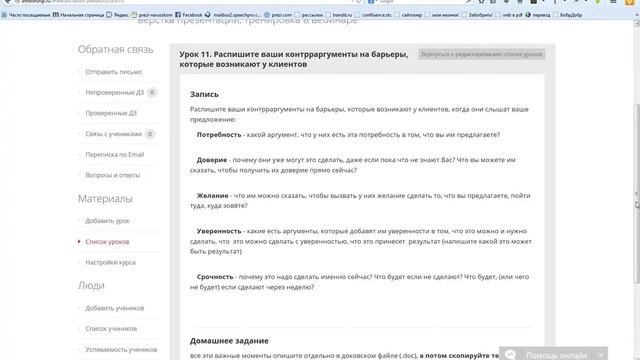Open the Facebook bookmark
Viewport: 640px width, 360px height.
coord(189,15)
